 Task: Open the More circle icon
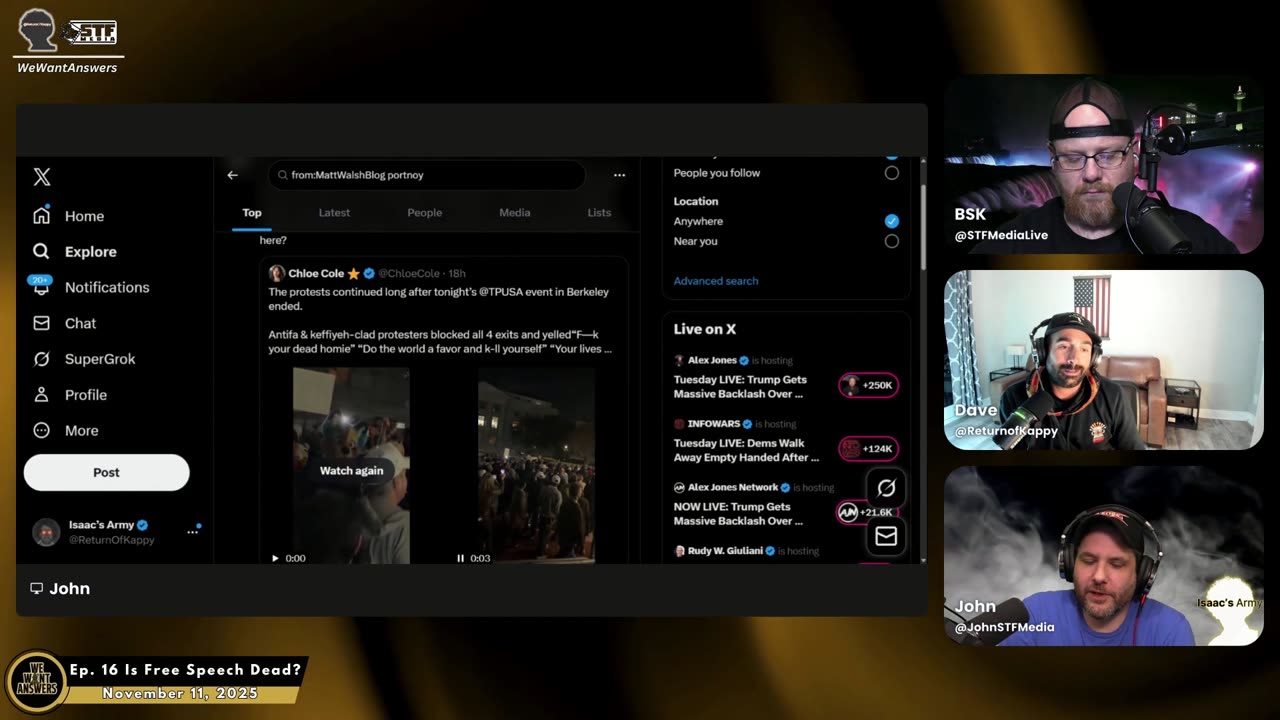(41, 431)
